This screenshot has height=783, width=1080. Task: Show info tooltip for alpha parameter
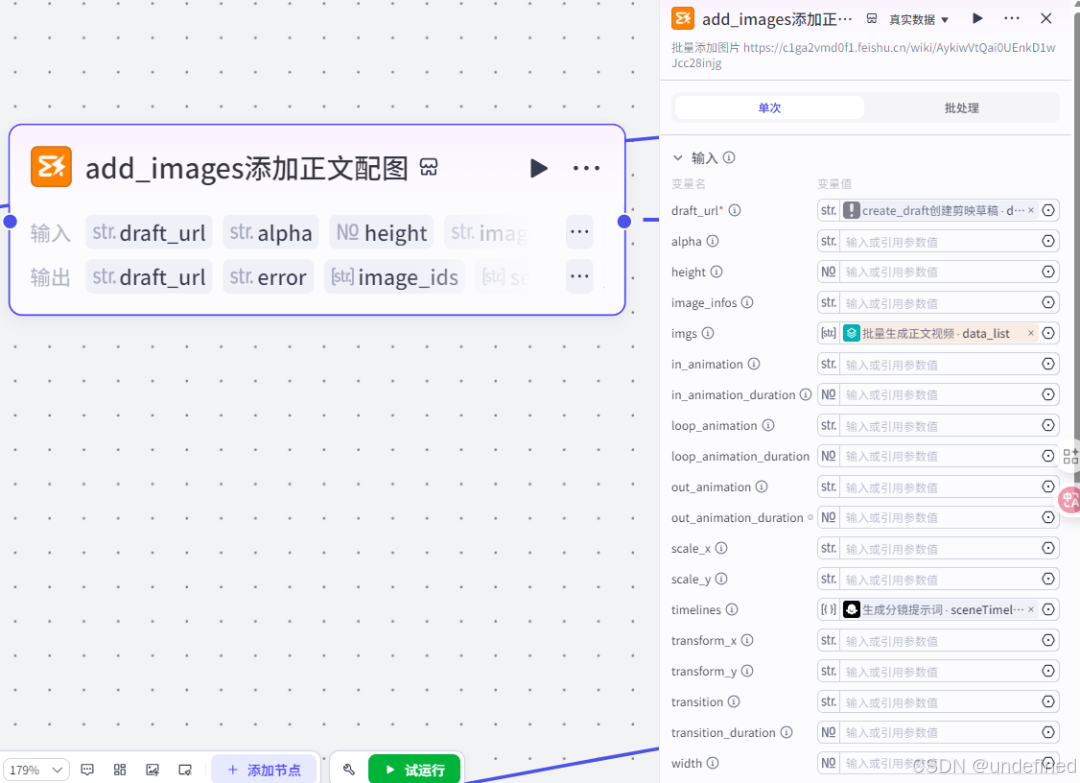pyautogui.click(x=712, y=241)
